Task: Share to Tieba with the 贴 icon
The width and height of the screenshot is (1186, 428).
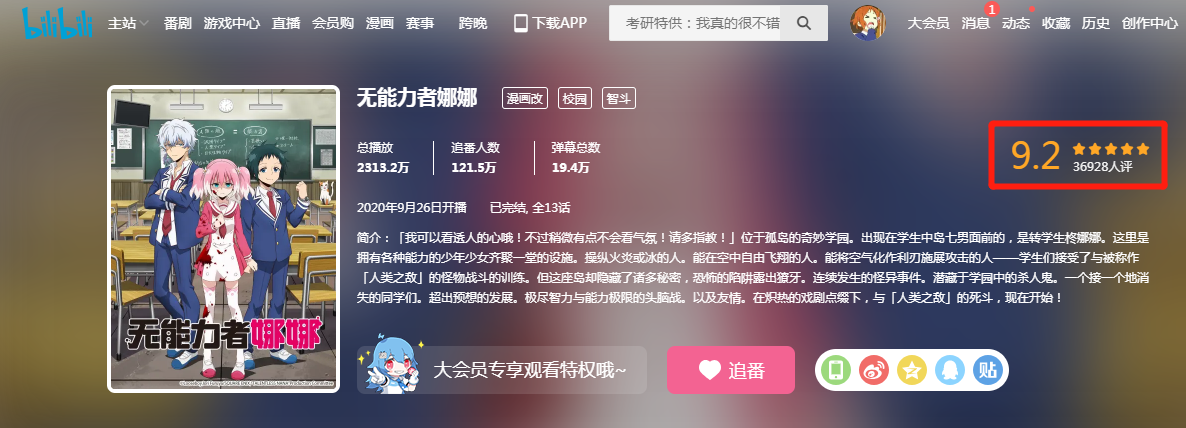Action: coord(987,370)
